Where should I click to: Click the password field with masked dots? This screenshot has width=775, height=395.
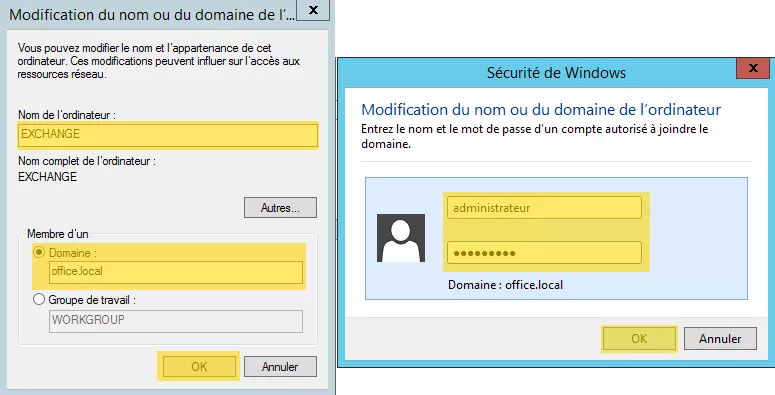pyautogui.click(x=544, y=253)
